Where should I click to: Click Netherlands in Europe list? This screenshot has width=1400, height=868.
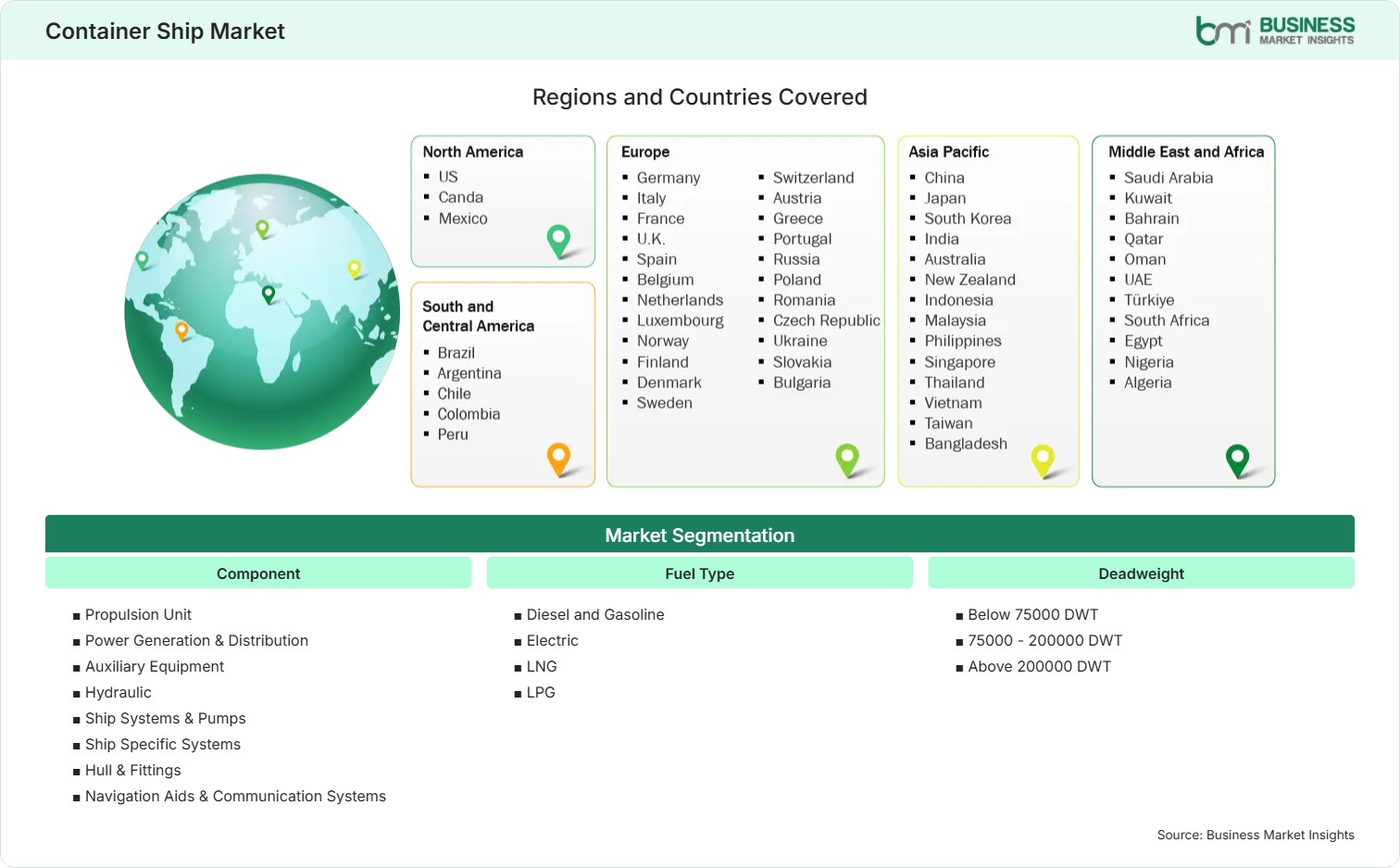pos(681,300)
